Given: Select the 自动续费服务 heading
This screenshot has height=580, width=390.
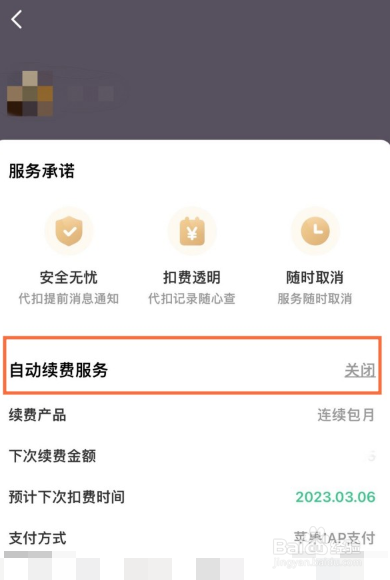Looking at the screenshot, I should 58,370.
